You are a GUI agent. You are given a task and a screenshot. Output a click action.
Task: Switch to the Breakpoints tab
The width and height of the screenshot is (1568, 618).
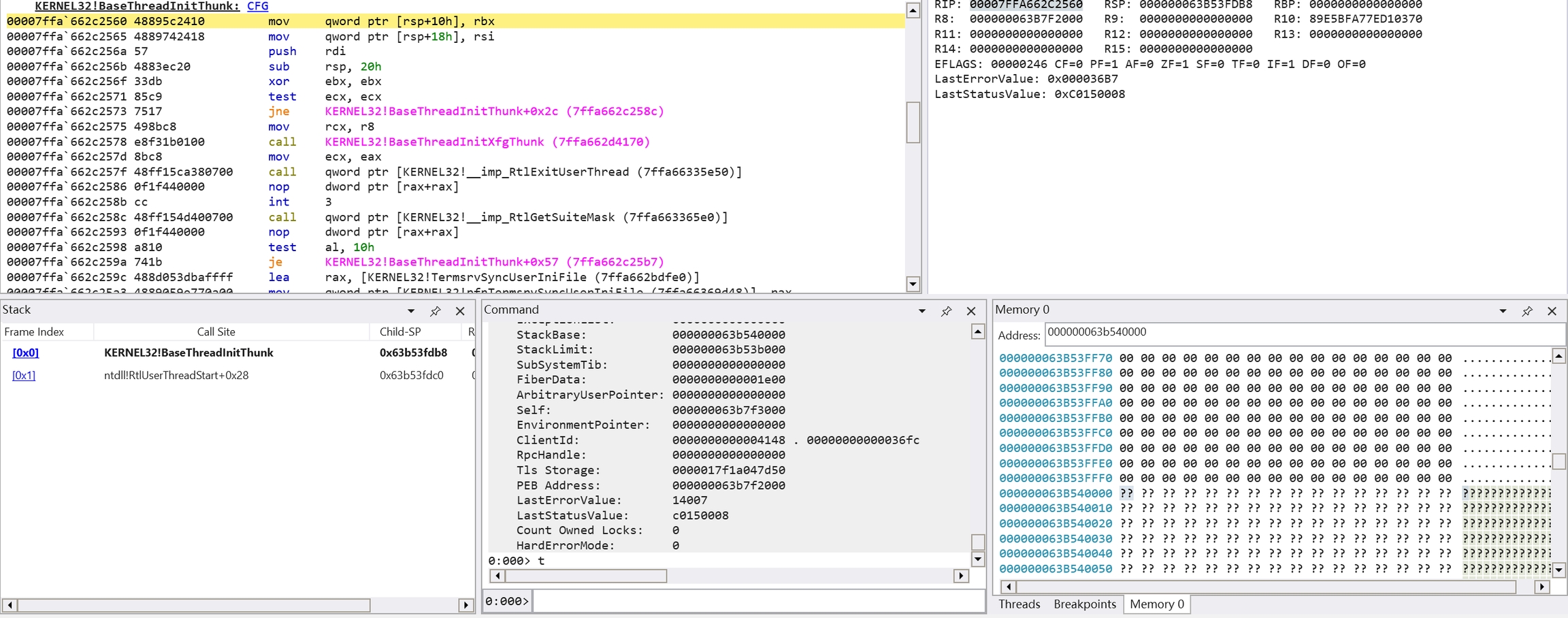[1084, 604]
